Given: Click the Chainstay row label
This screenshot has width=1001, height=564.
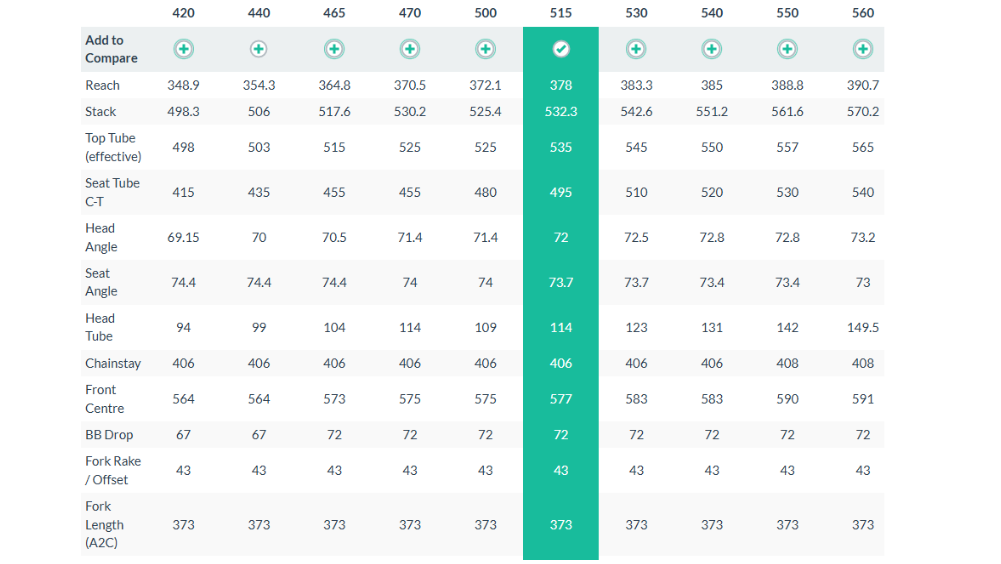Looking at the screenshot, I should (x=113, y=363).
